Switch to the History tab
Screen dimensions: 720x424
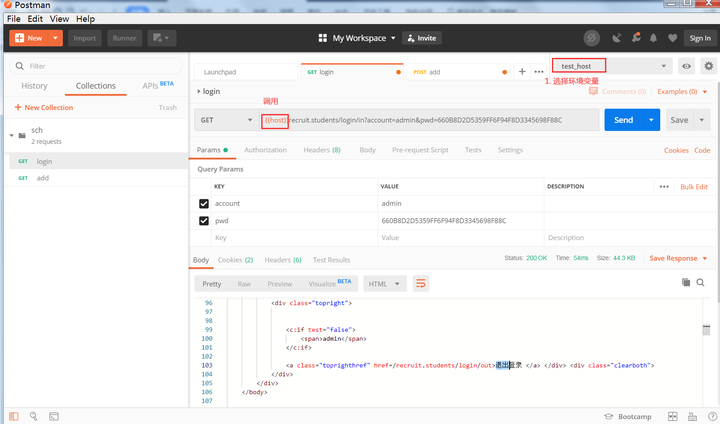pyautogui.click(x=34, y=86)
